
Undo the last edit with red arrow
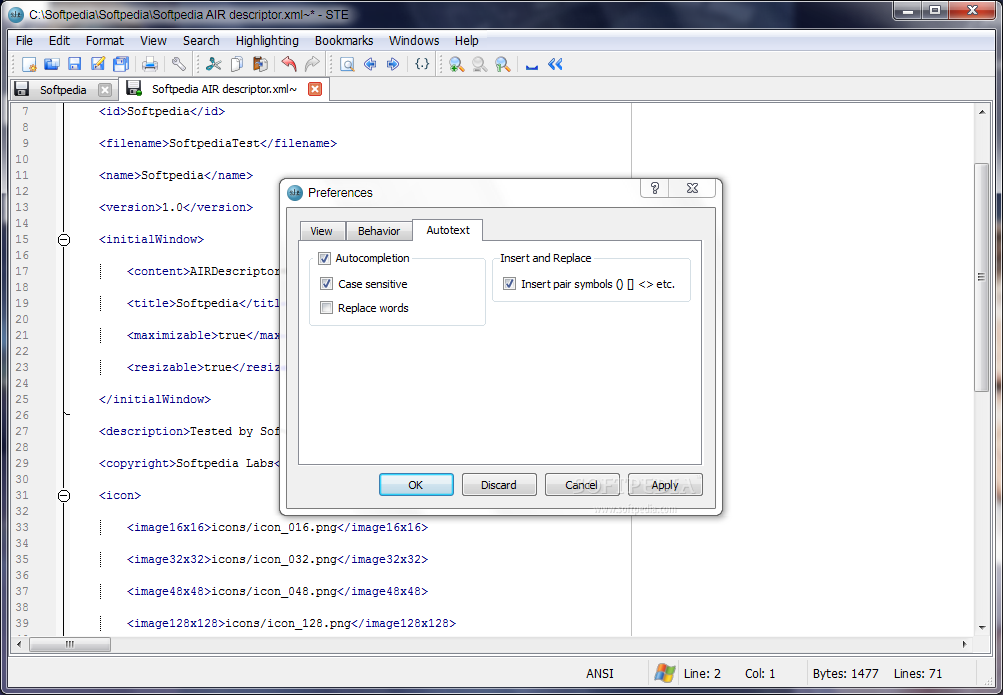pyautogui.click(x=289, y=64)
